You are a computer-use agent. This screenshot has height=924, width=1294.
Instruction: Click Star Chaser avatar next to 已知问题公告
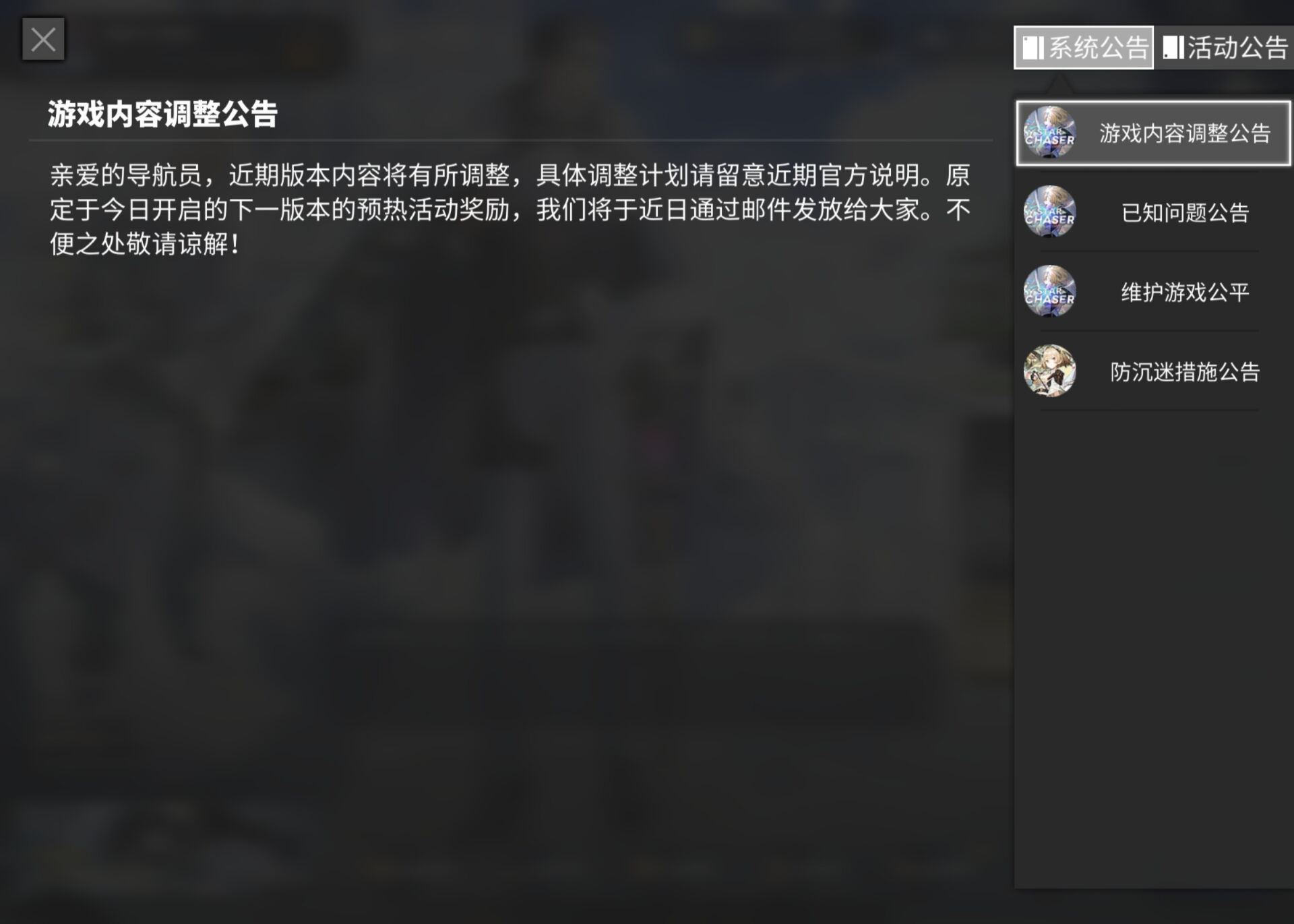coord(1049,212)
